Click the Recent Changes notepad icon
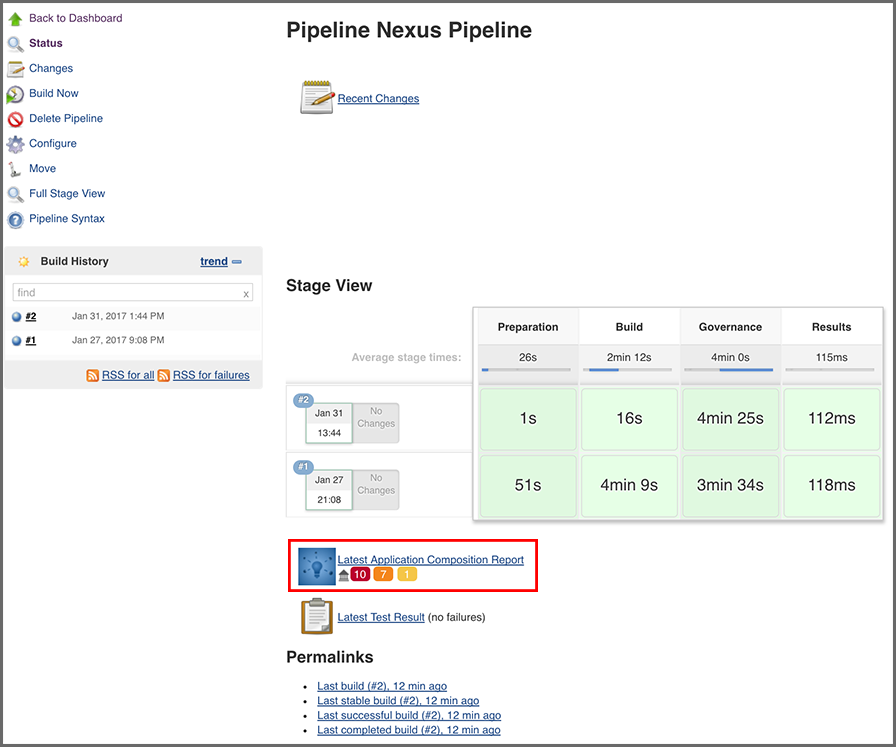The width and height of the screenshot is (896, 747). pos(317,97)
